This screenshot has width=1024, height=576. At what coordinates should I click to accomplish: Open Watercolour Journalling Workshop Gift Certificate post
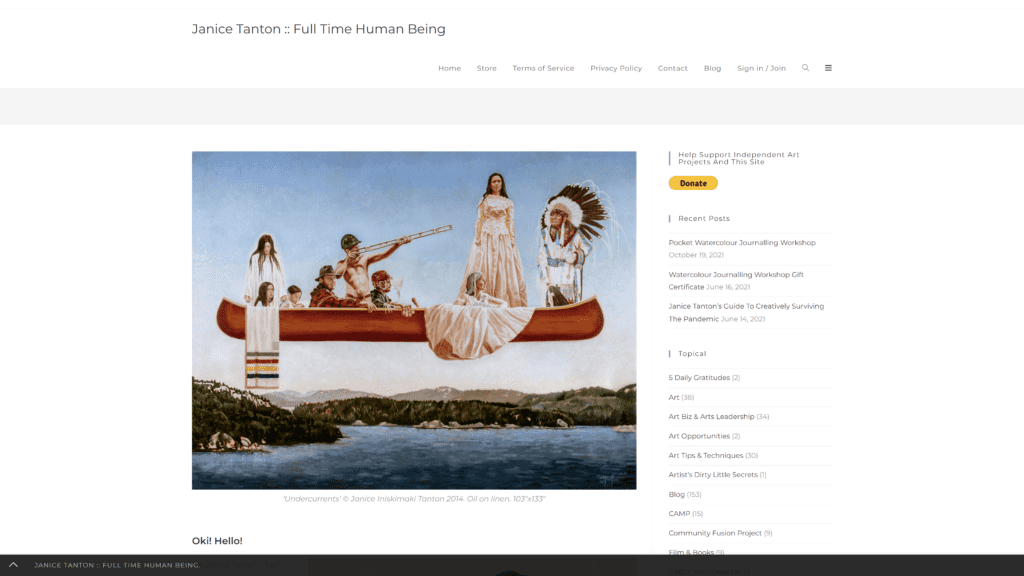pos(736,281)
